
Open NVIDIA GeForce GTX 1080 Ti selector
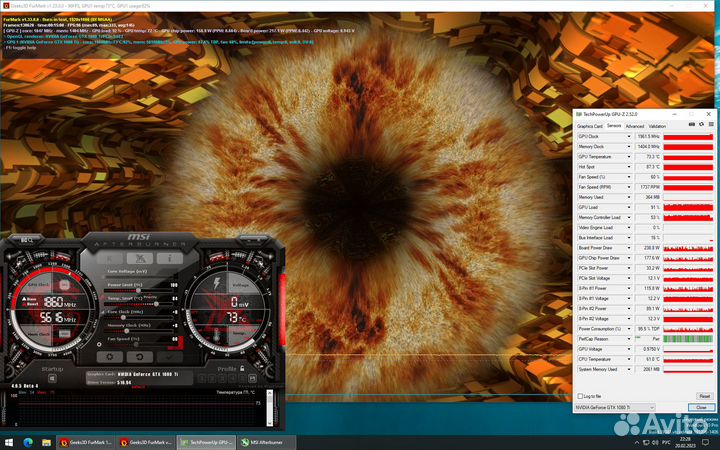pyautogui.click(x=615, y=407)
